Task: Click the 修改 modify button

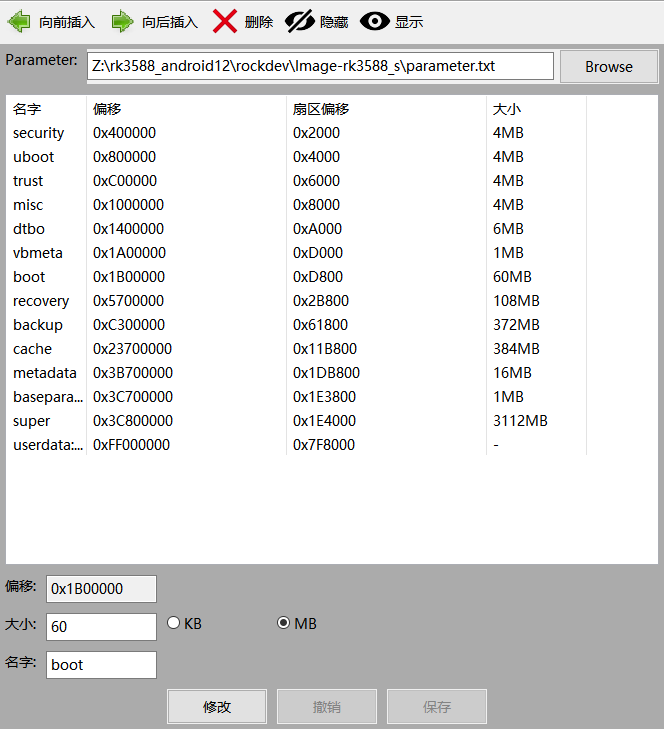Action: (217, 707)
